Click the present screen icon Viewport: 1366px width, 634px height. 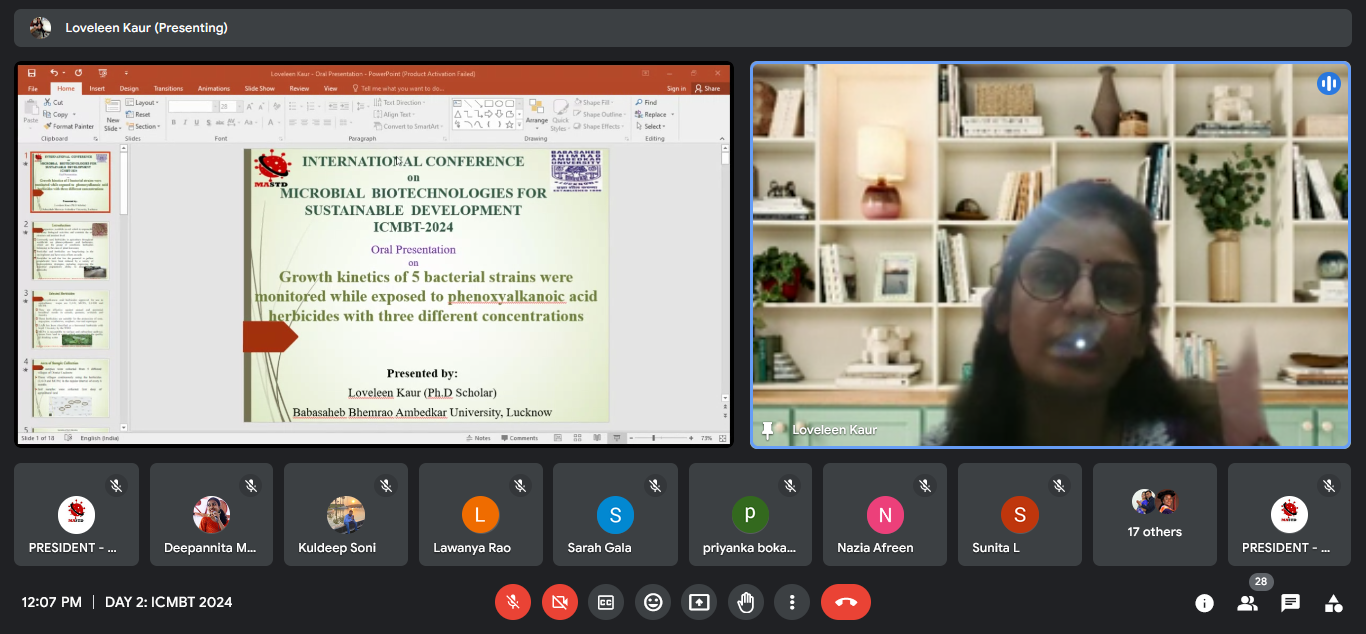[699, 602]
